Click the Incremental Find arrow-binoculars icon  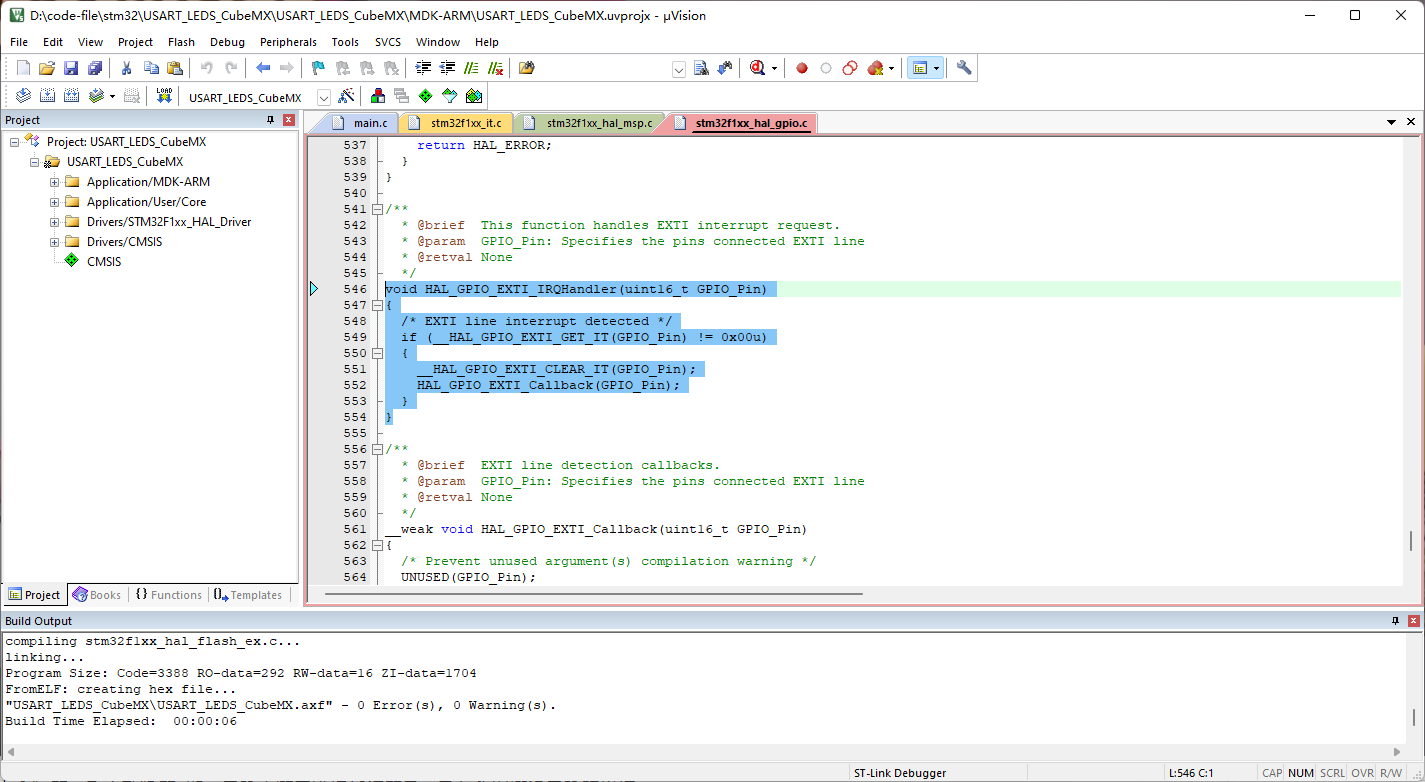(x=724, y=68)
